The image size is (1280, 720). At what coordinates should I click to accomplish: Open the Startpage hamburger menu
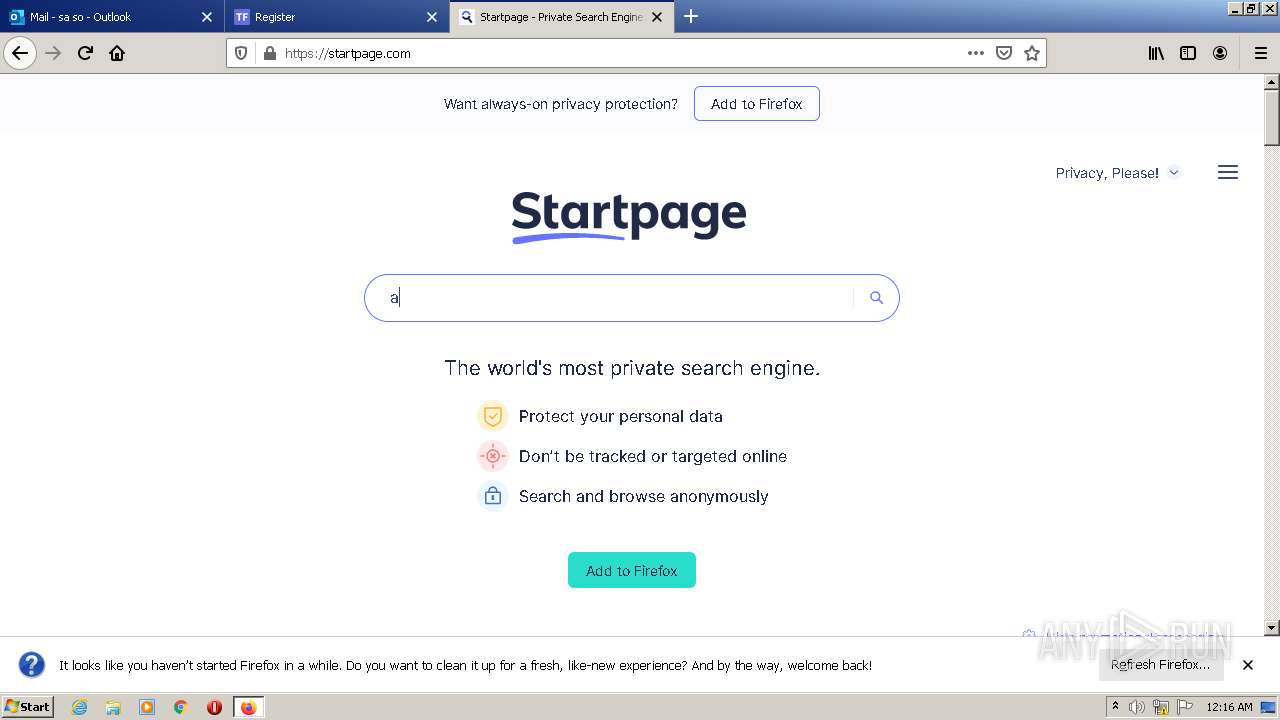(x=1228, y=172)
